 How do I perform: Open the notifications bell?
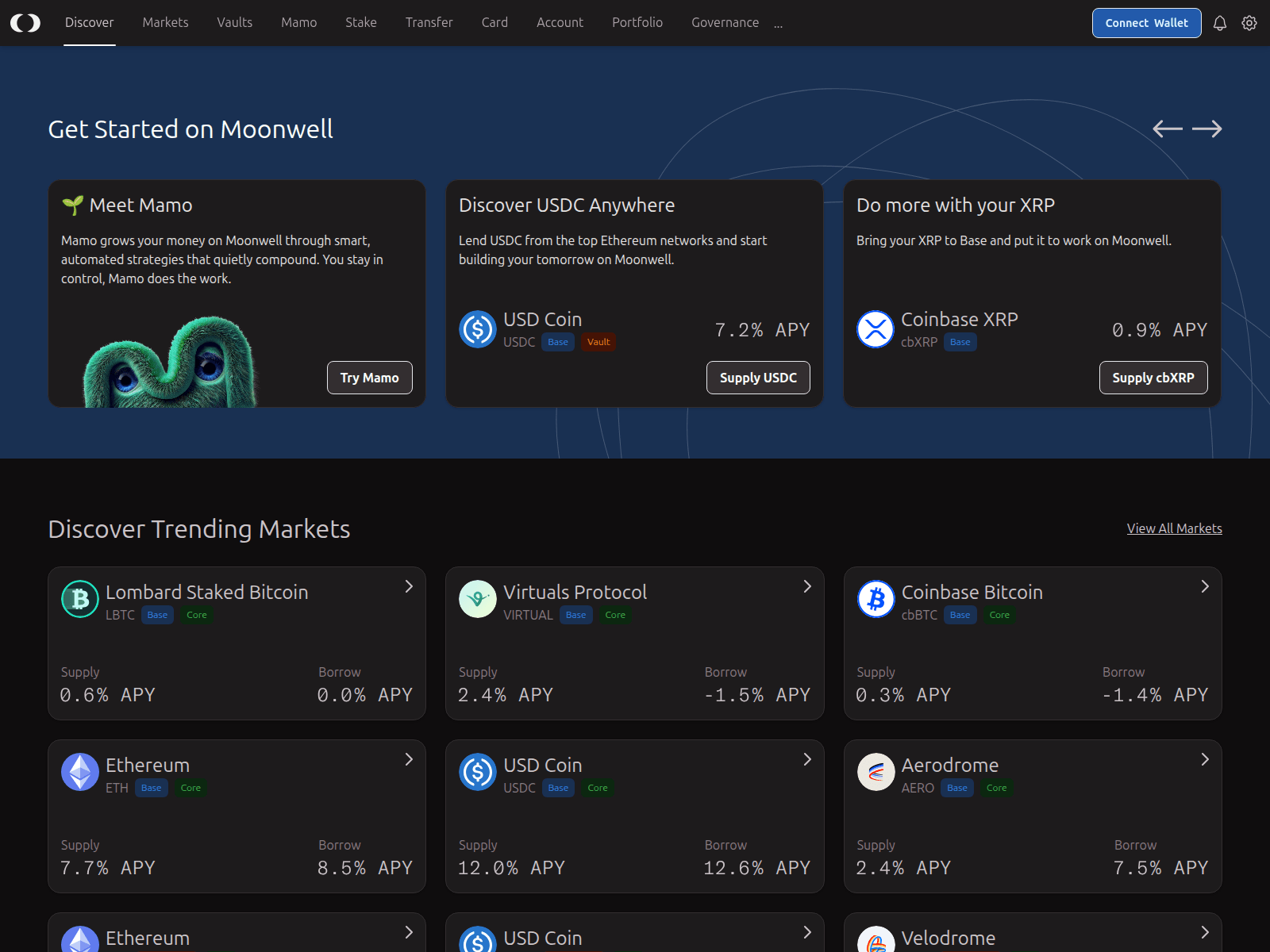[x=1220, y=23]
